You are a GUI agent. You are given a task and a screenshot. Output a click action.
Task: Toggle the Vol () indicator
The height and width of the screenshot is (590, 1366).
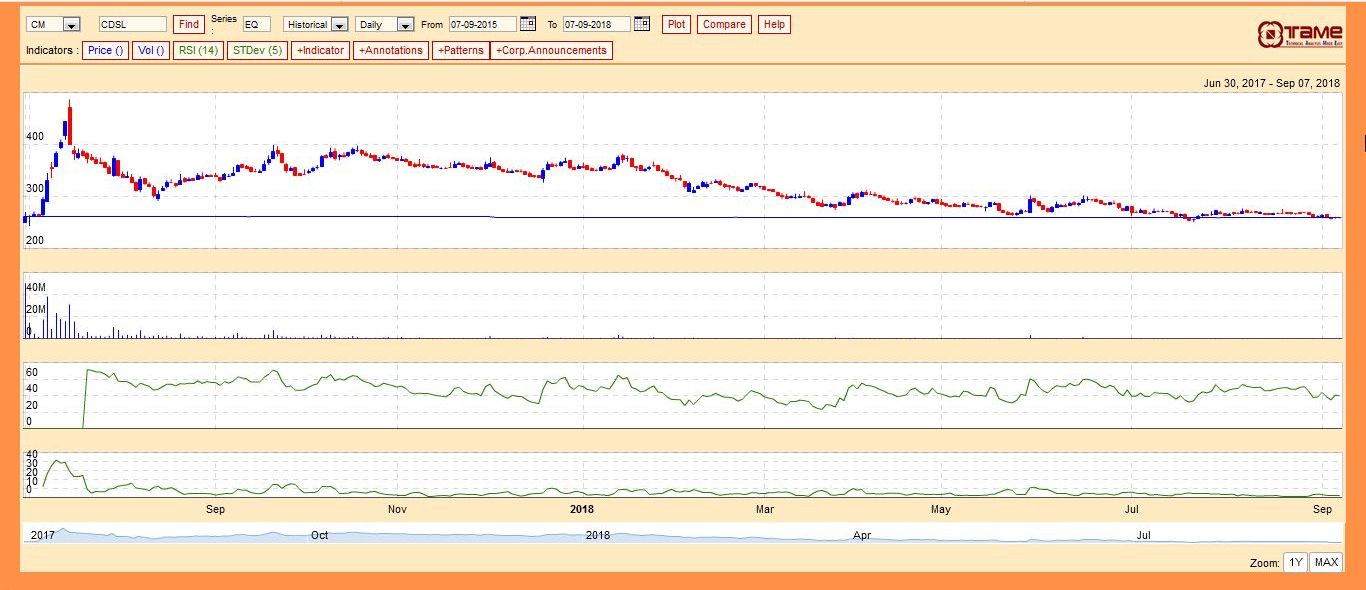[x=151, y=50]
